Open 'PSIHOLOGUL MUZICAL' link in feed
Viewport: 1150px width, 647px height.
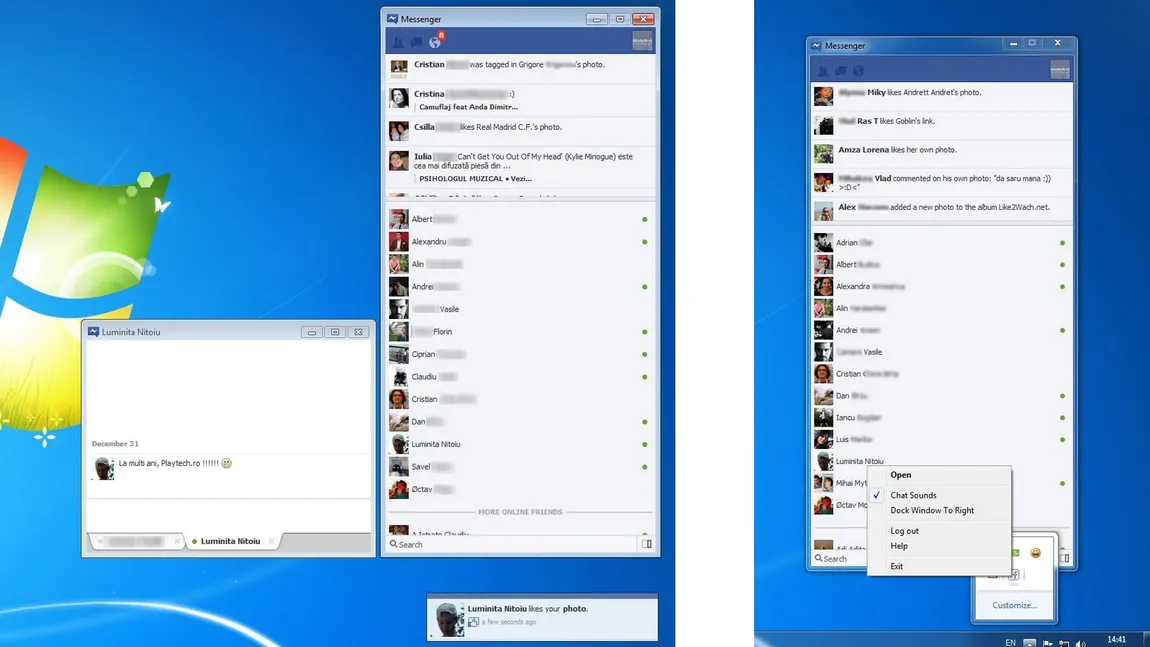tap(475, 178)
